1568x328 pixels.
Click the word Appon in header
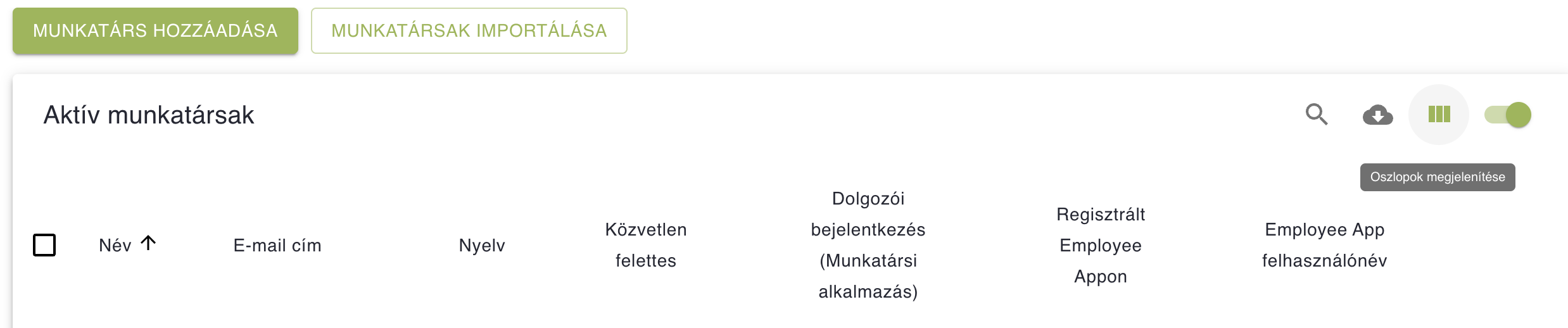[x=1101, y=277]
